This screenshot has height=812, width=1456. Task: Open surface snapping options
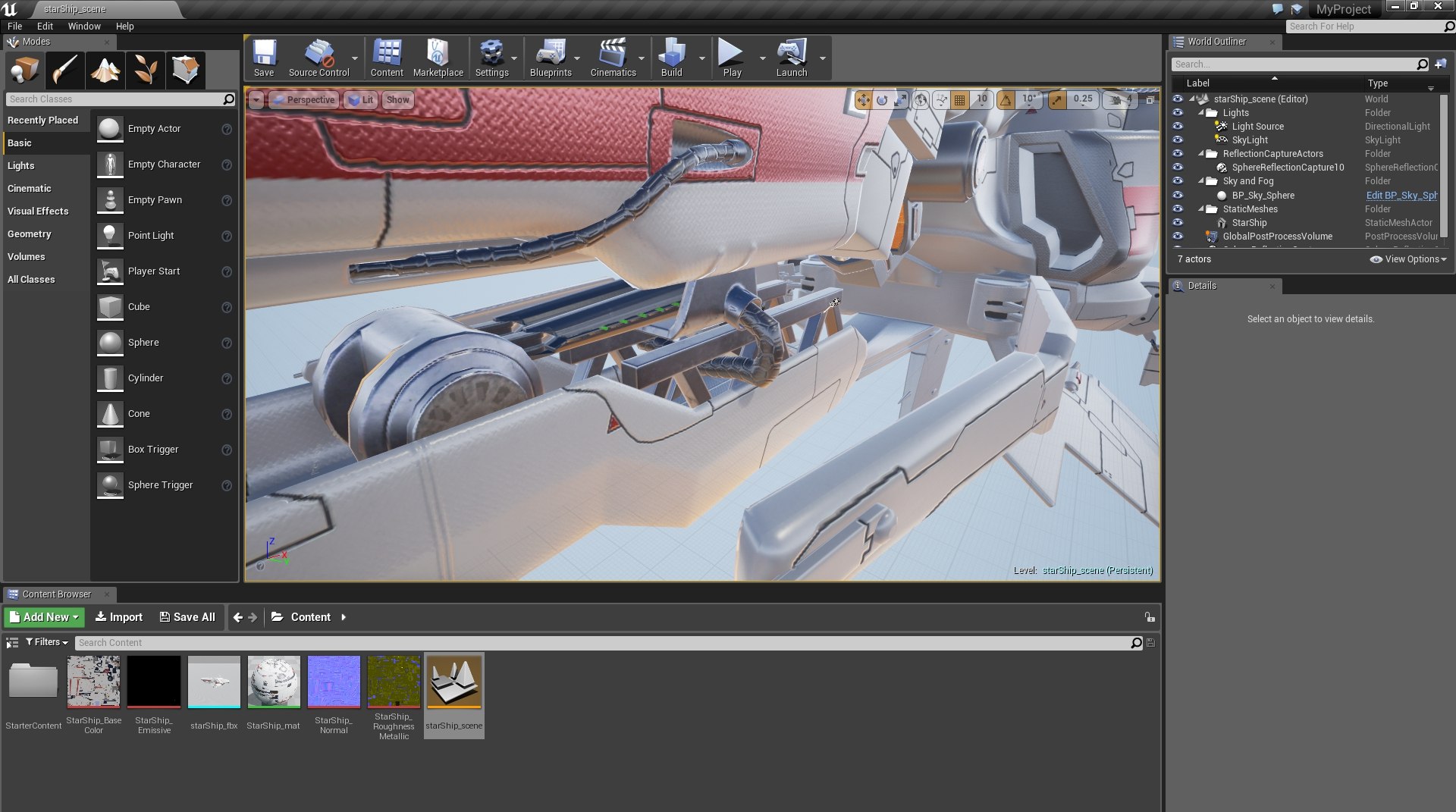941,99
